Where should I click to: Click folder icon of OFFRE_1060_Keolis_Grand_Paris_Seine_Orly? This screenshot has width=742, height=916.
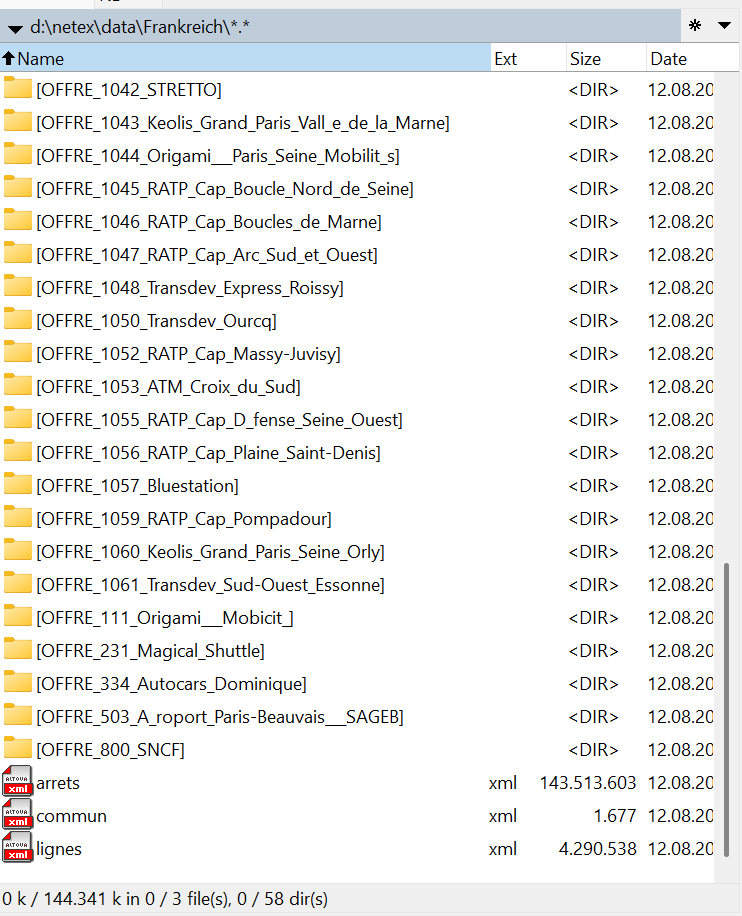pos(18,550)
